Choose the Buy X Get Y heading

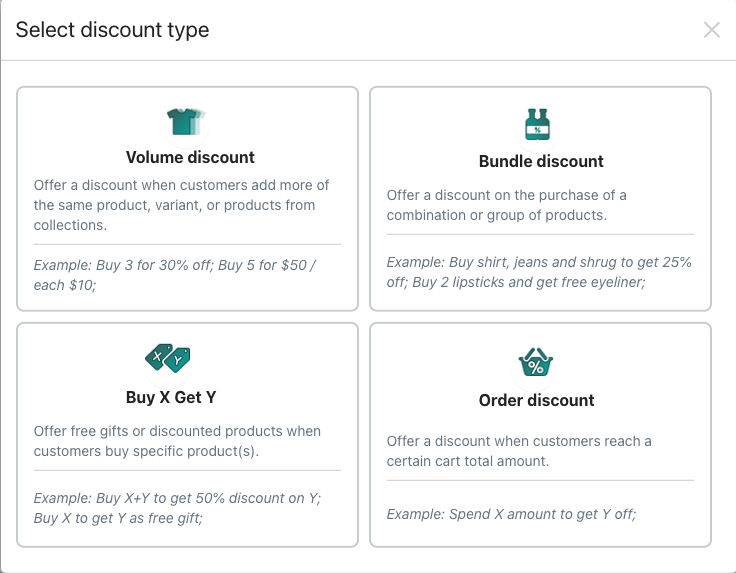(171, 397)
